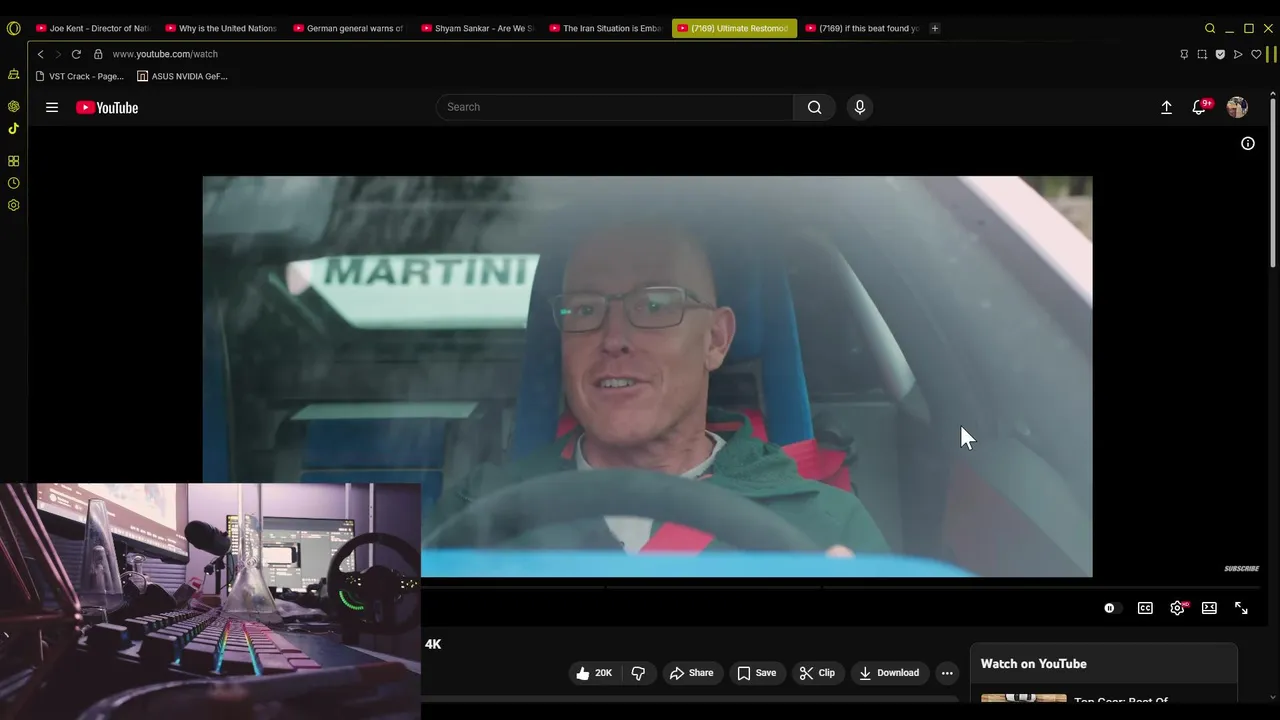Switch to 'if this beat found you' tab

coord(862,28)
